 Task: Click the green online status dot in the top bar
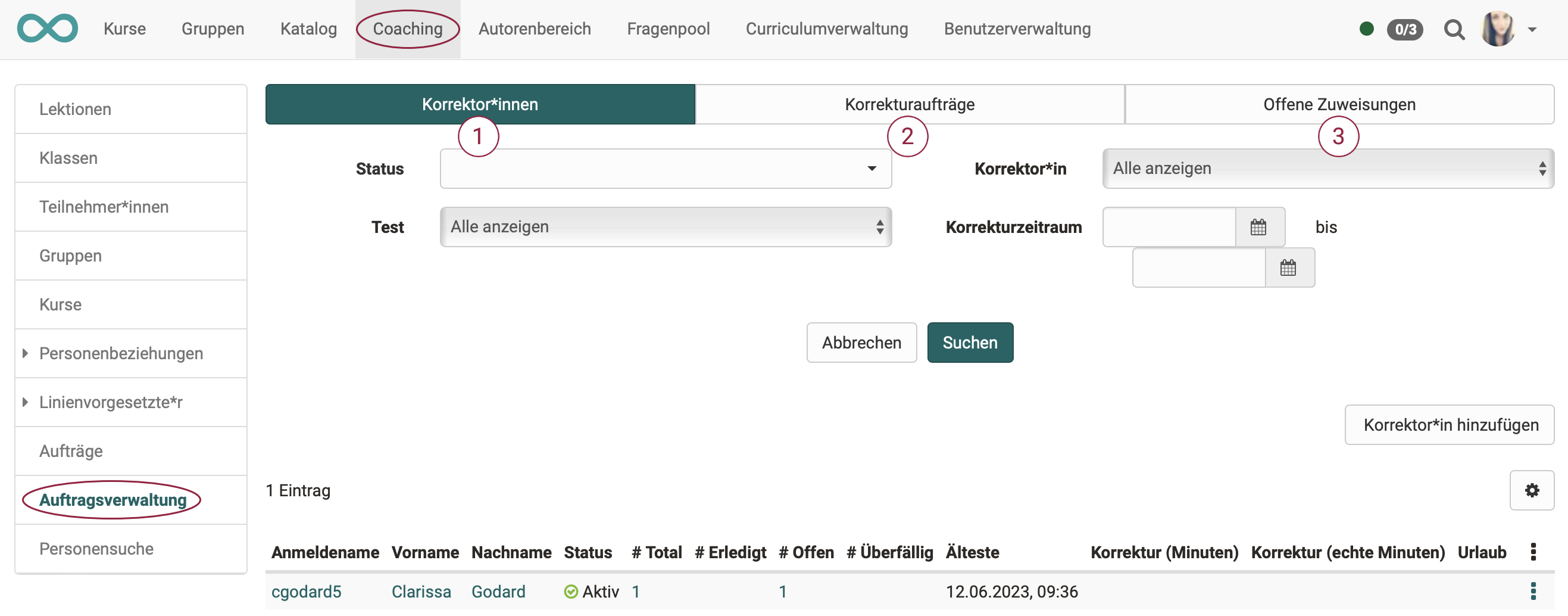(x=1366, y=28)
